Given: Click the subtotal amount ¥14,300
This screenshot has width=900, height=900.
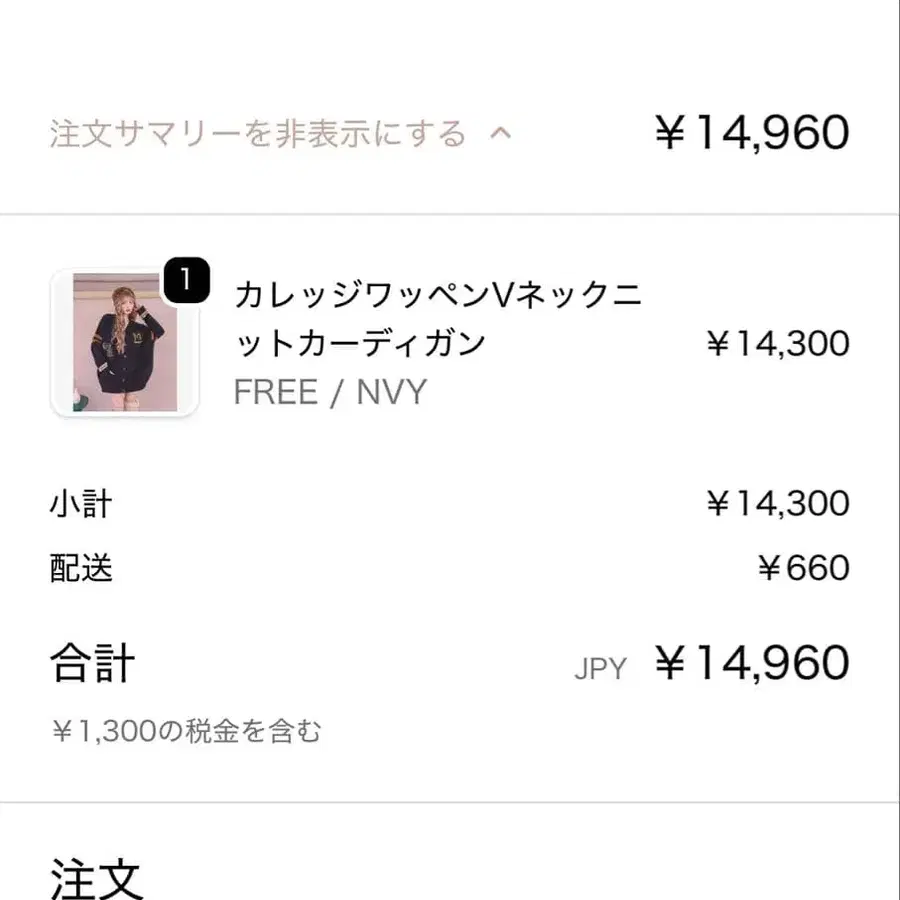Looking at the screenshot, I should coord(777,504).
